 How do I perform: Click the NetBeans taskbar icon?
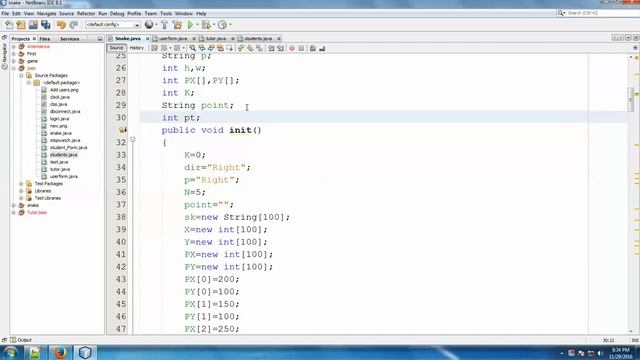pos(85,353)
